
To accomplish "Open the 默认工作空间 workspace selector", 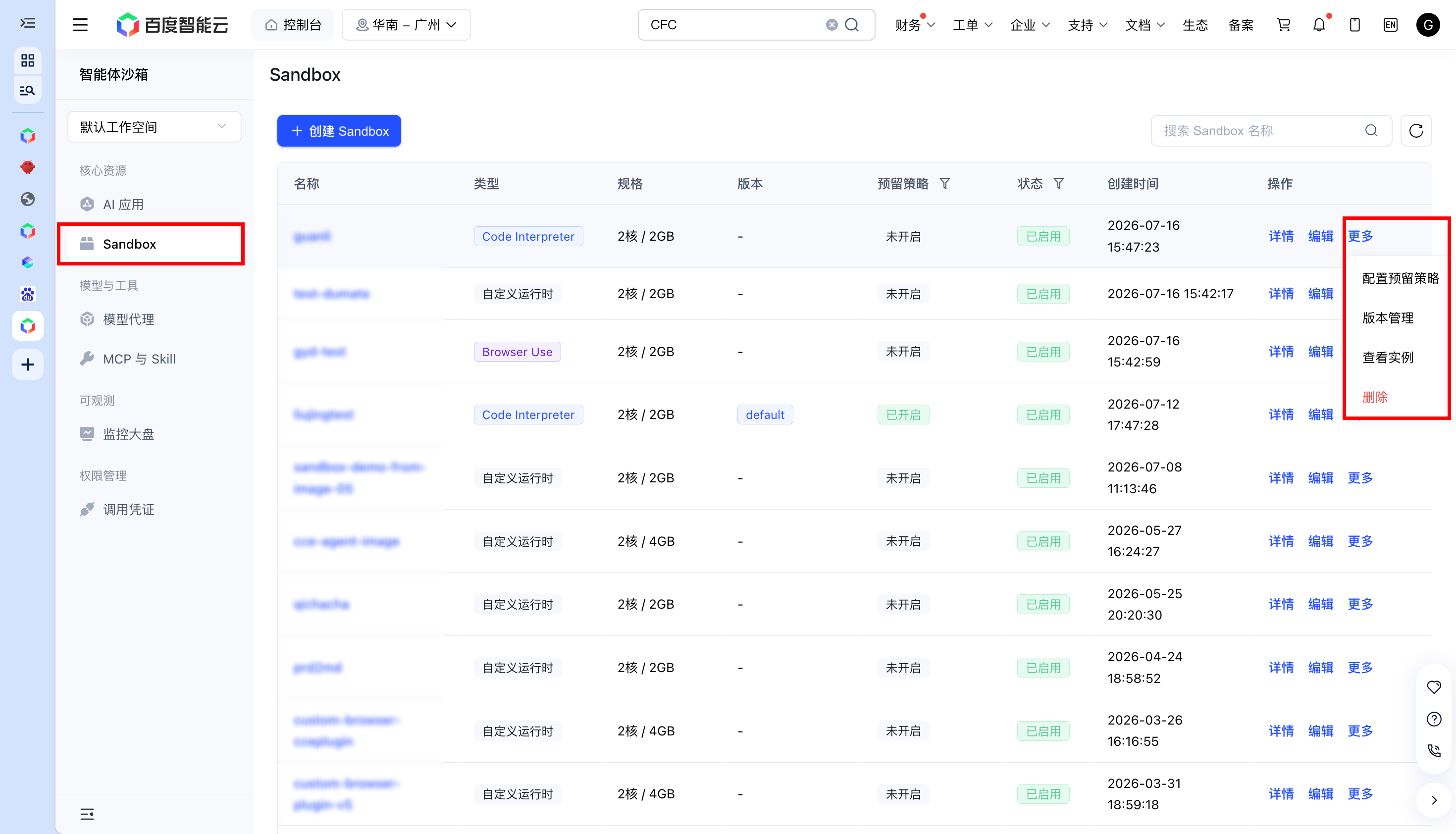I will (154, 127).
